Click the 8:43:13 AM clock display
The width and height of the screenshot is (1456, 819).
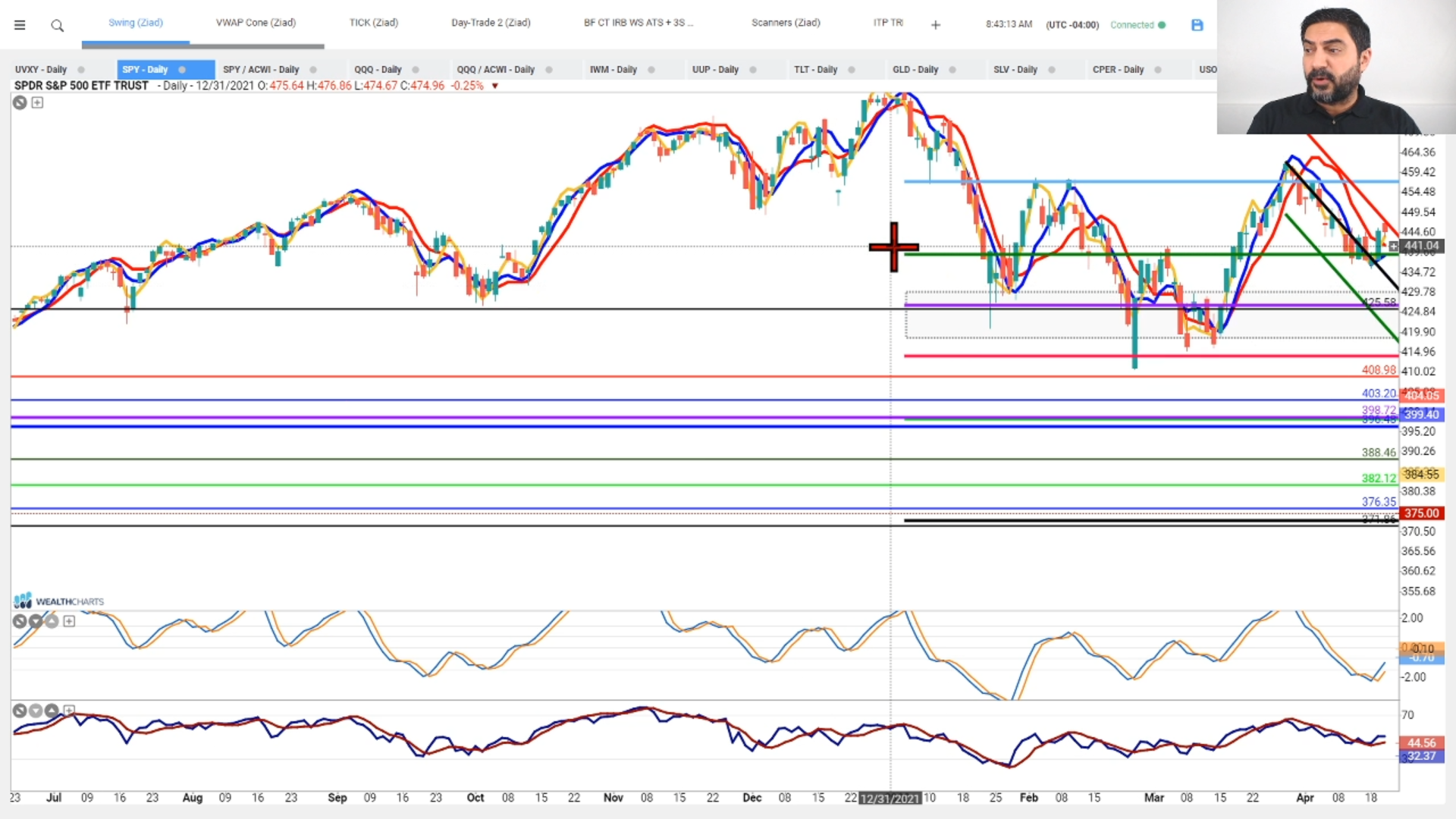click(1009, 25)
